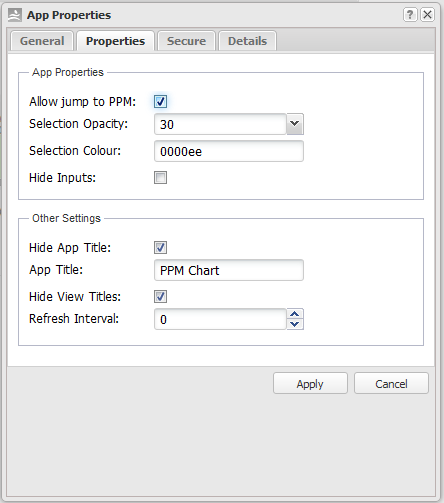Uncheck Allow jump to PPM checkbox

click(x=160, y=101)
